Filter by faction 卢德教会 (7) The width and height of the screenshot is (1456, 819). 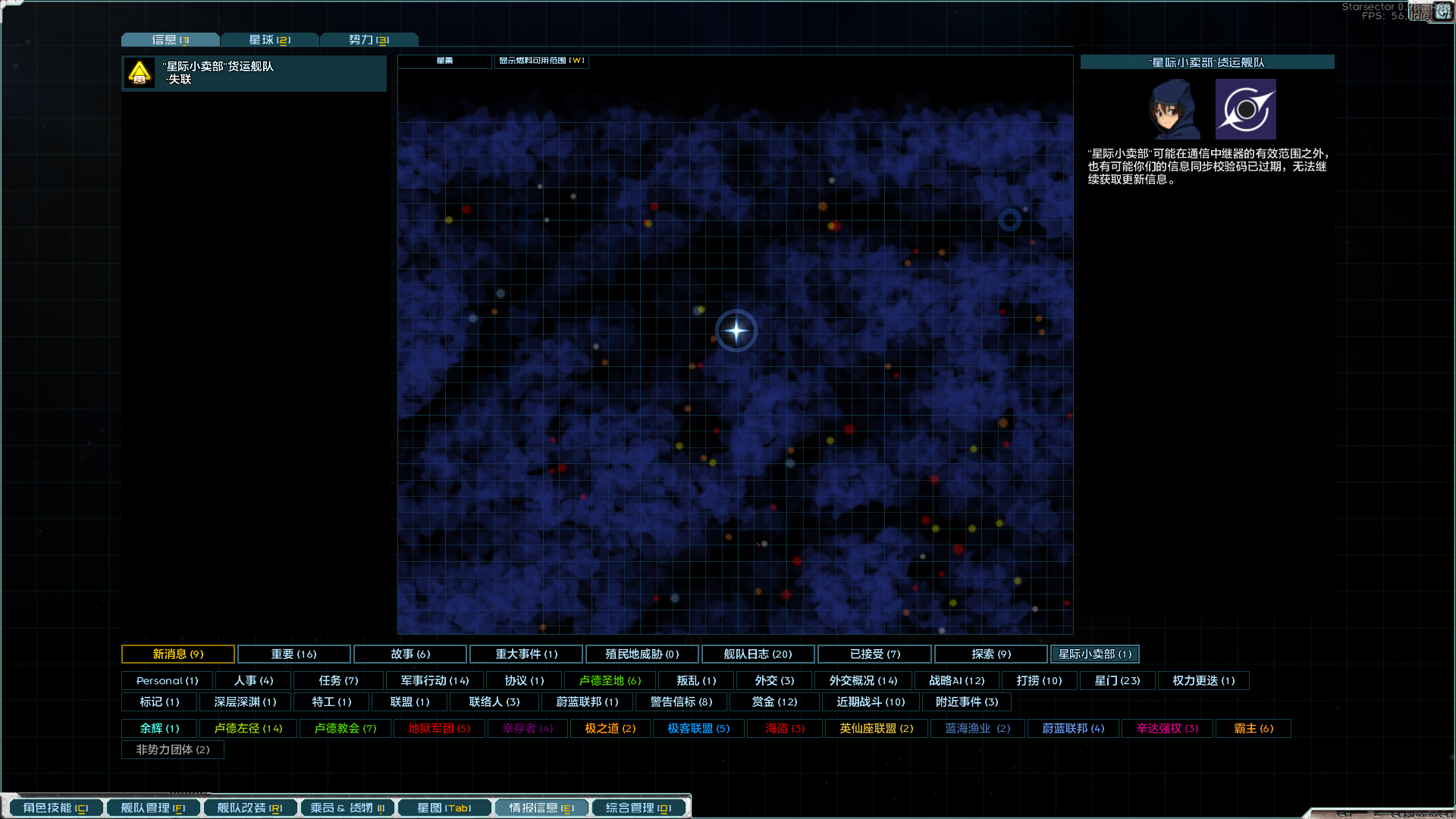(x=345, y=728)
